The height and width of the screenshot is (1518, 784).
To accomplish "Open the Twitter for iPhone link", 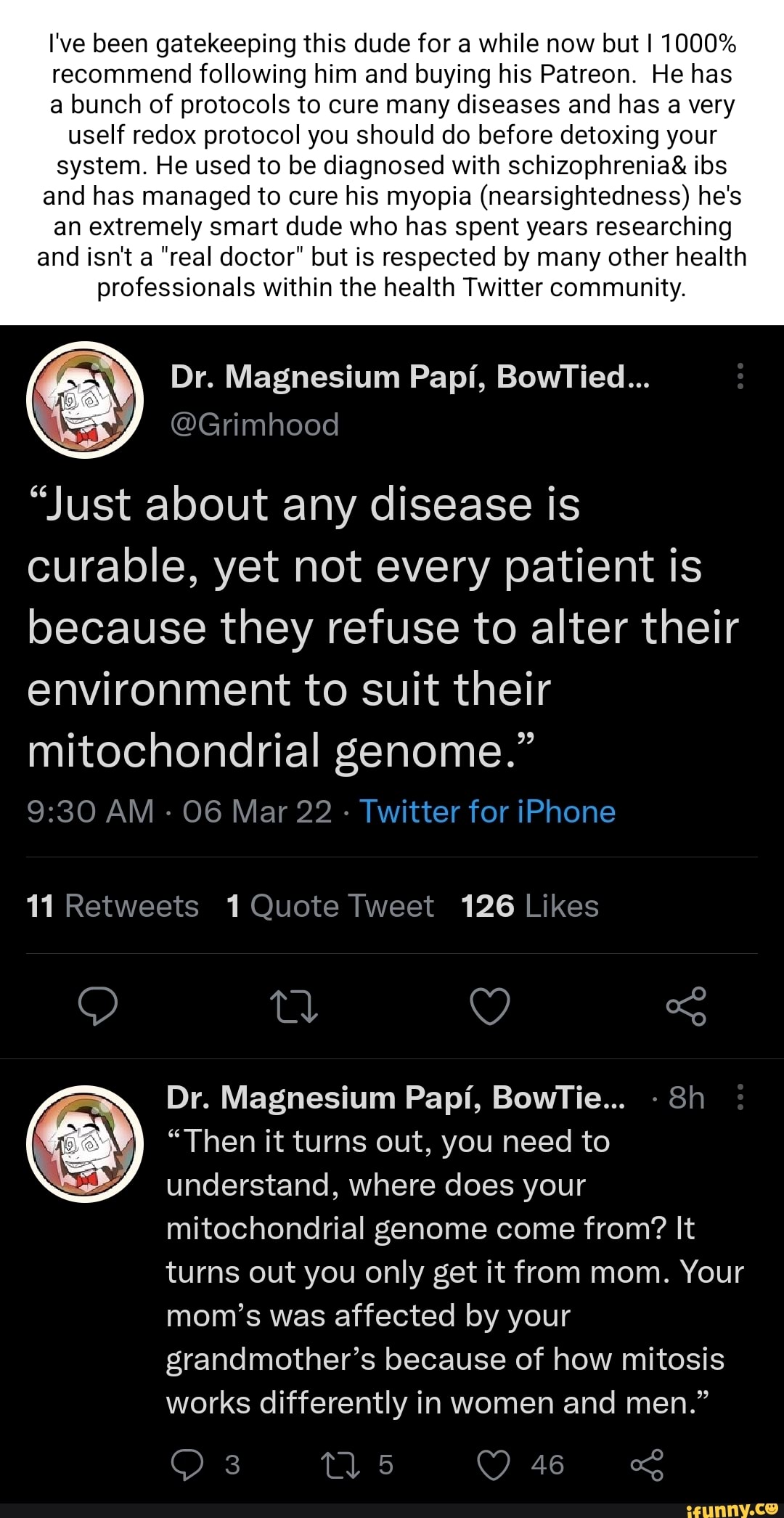I will pos(487,812).
